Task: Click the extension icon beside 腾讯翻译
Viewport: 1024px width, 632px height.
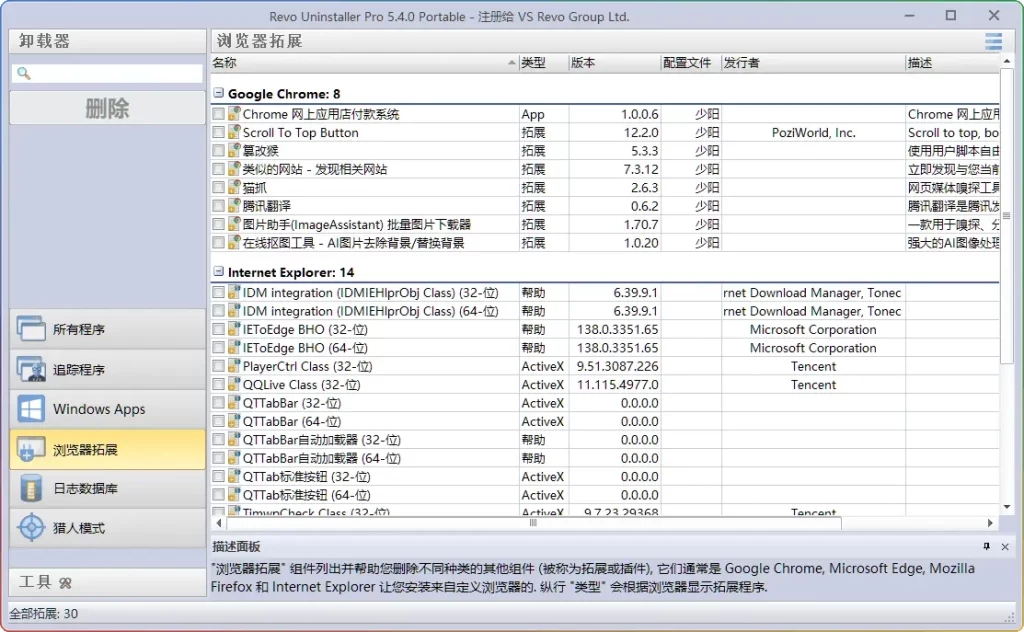Action: [x=234, y=206]
